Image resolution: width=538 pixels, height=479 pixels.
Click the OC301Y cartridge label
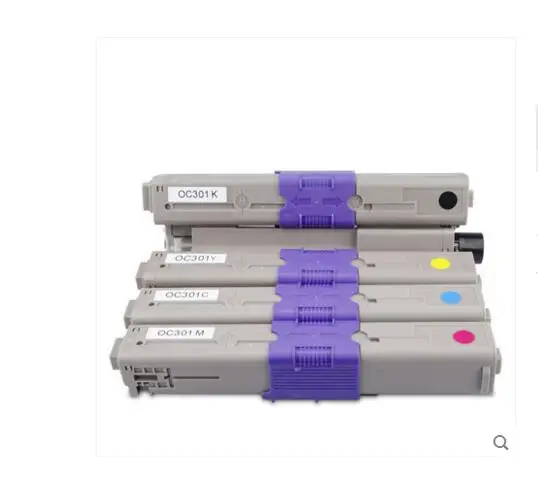(195, 258)
